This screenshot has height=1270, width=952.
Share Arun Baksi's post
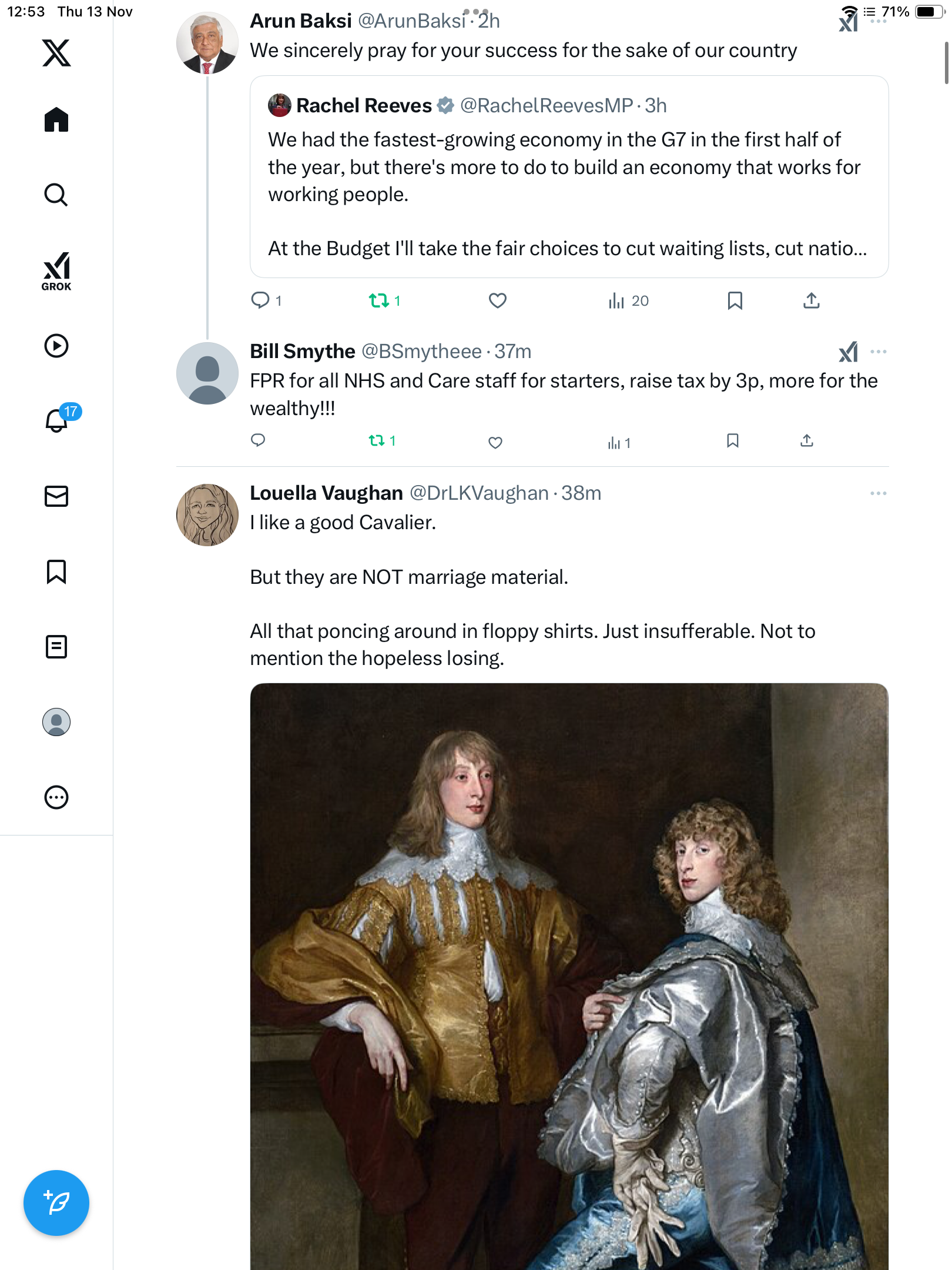click(811, 301)
